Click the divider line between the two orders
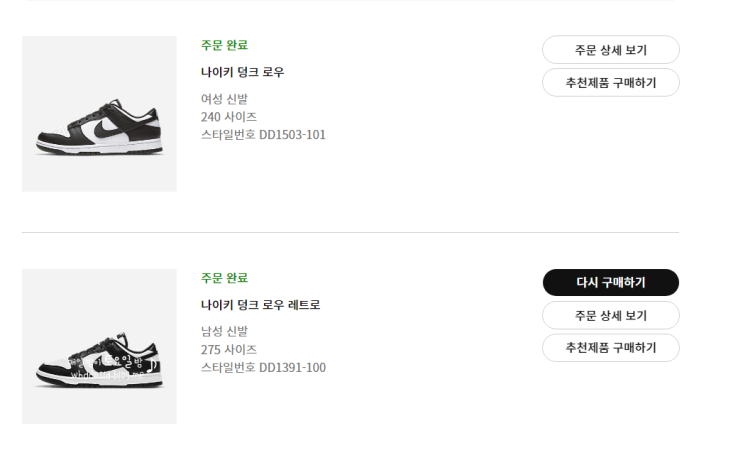This screenshot has height=460, width=743. click(350, 232)
